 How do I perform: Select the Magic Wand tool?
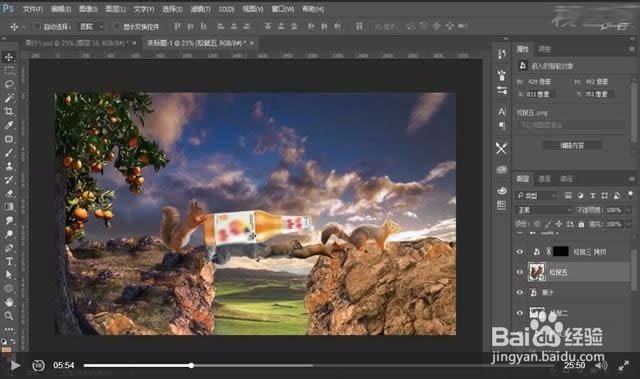coord(9,98)
